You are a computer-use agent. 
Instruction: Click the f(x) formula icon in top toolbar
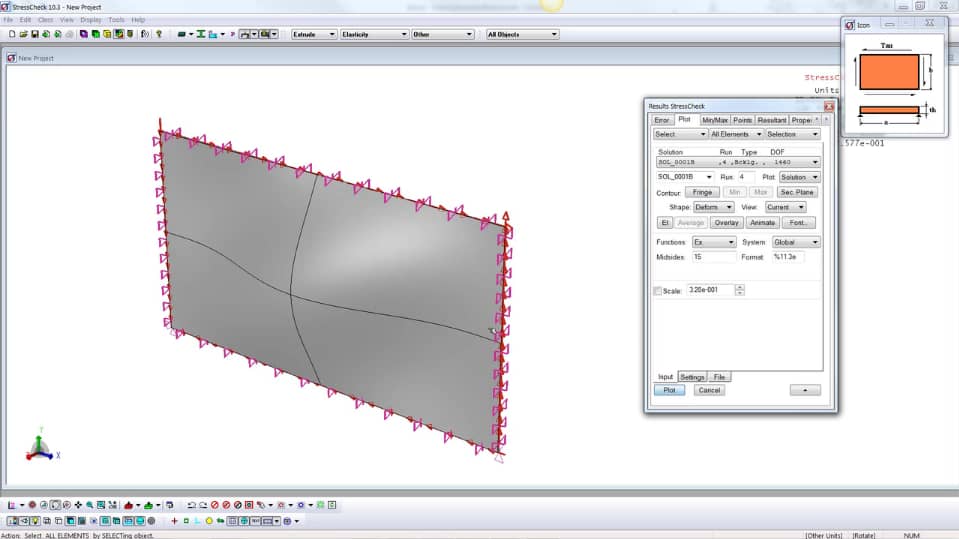(x=145, y=34)
